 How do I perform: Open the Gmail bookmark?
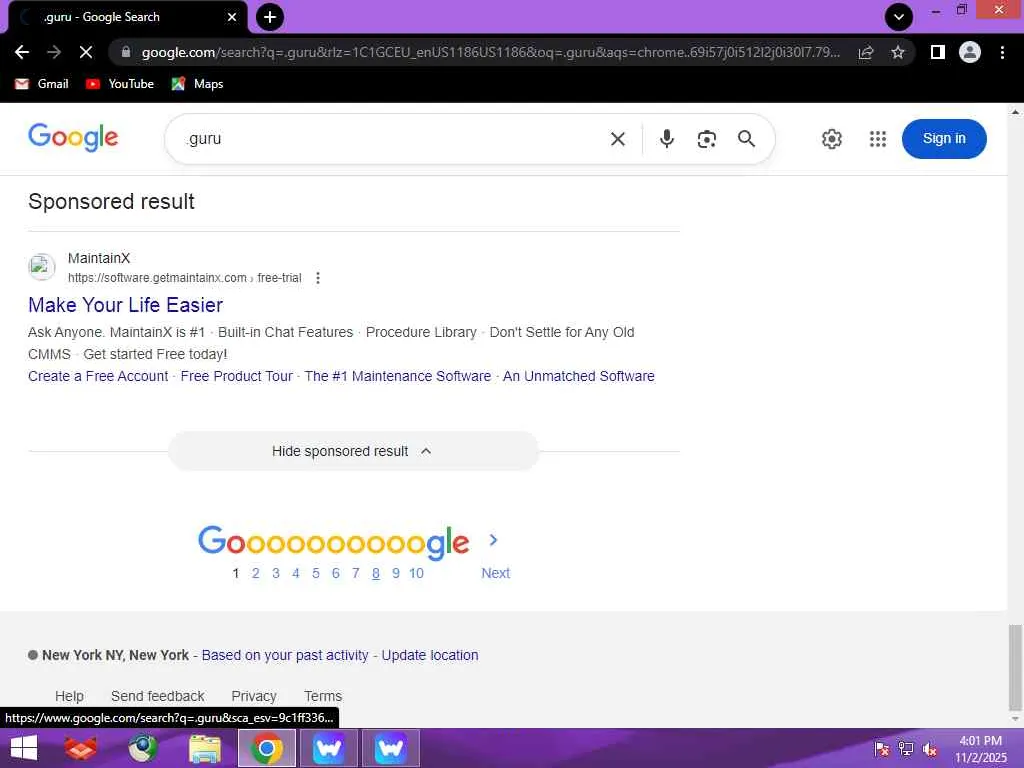(x=42, y=84)
